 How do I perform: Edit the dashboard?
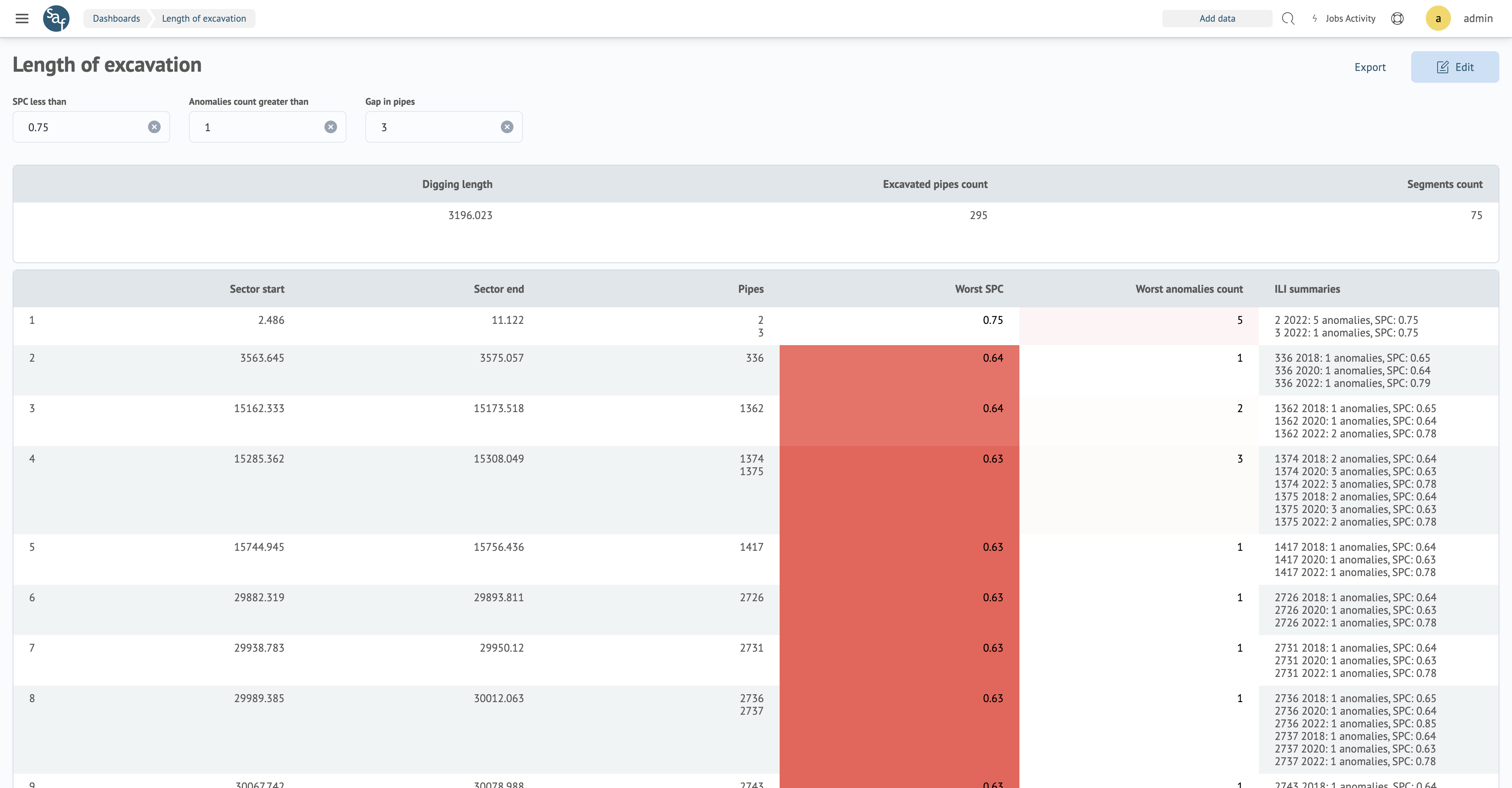pos(1455,67)
